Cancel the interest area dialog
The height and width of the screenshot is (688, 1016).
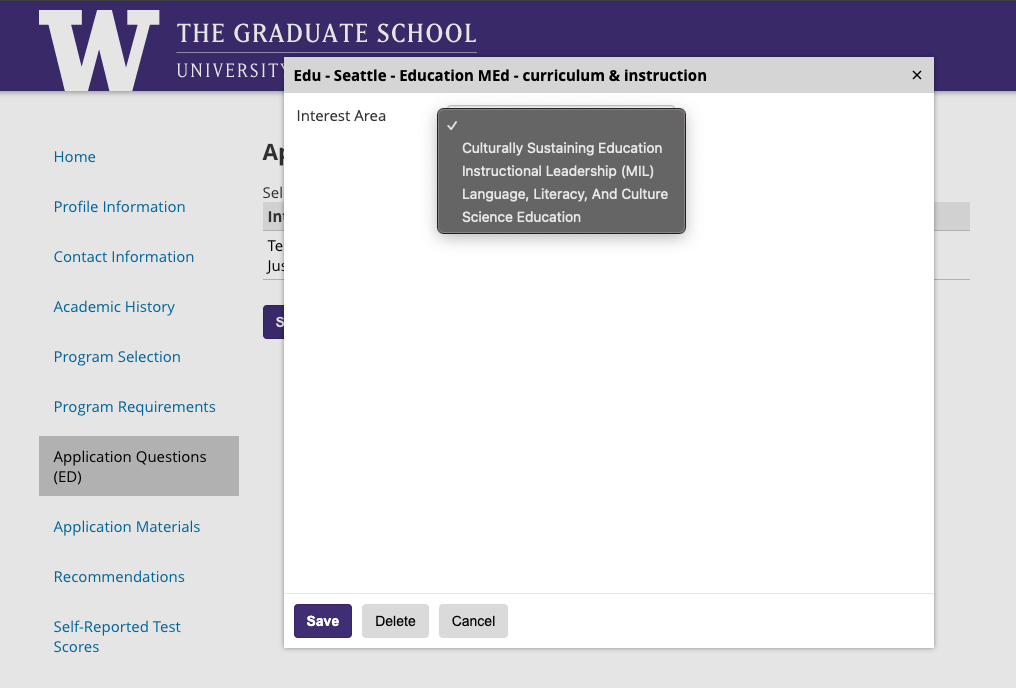[x=473, y=621]
